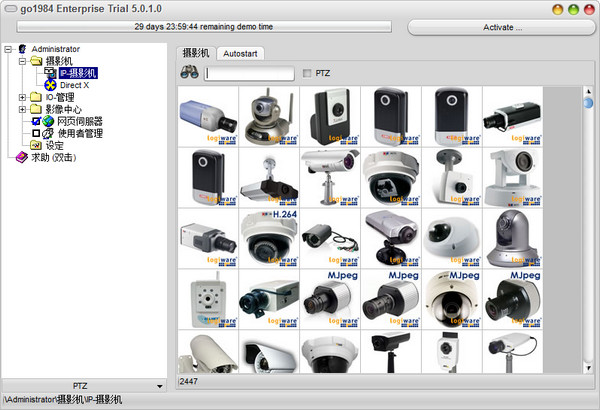Click the Activate button
The image size is (600, 410).
coord(502,27)
